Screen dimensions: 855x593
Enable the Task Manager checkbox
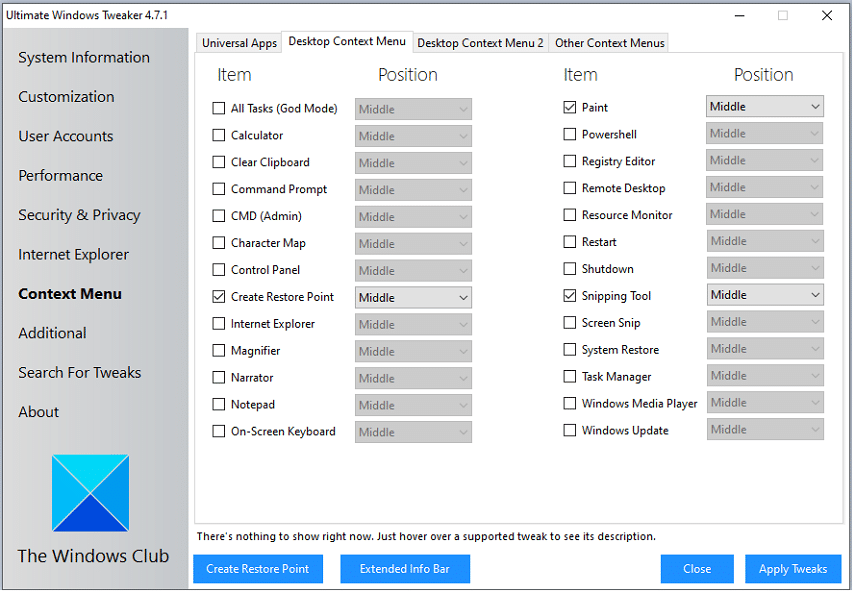pos(570,377)
